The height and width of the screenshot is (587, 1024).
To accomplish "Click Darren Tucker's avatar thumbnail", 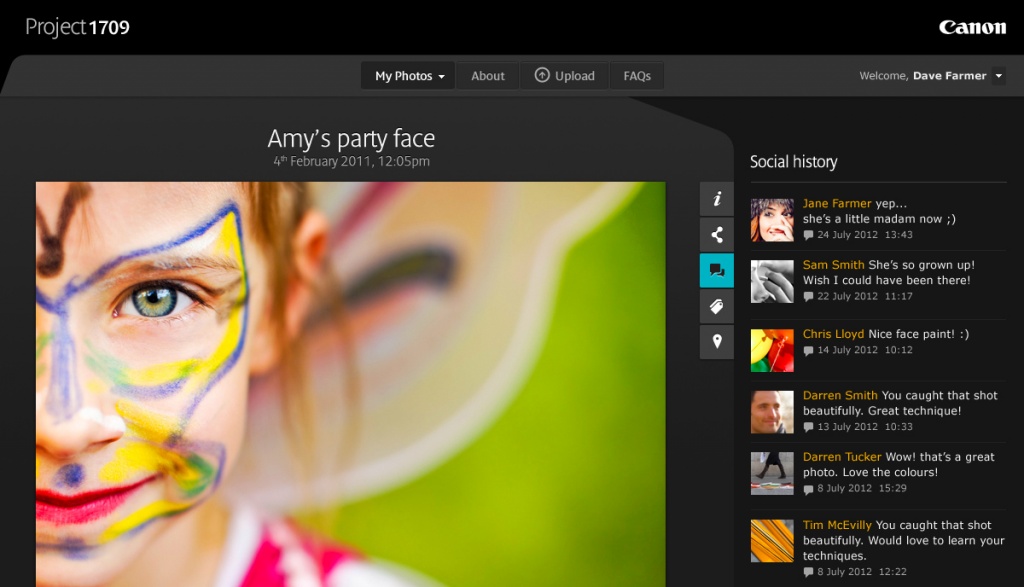I will click(x=772, y=473).
